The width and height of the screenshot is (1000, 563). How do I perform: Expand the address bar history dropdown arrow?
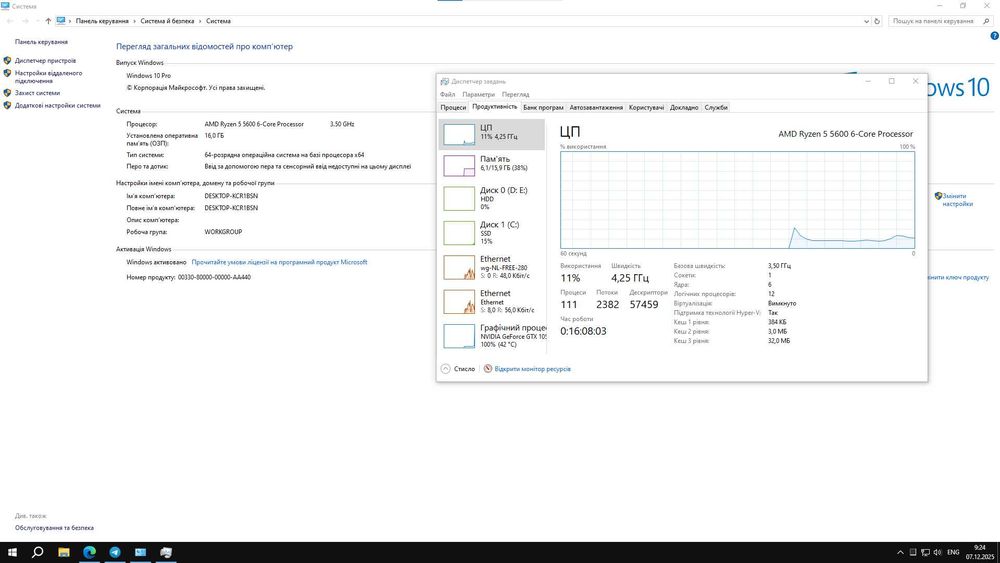(866, 21)
